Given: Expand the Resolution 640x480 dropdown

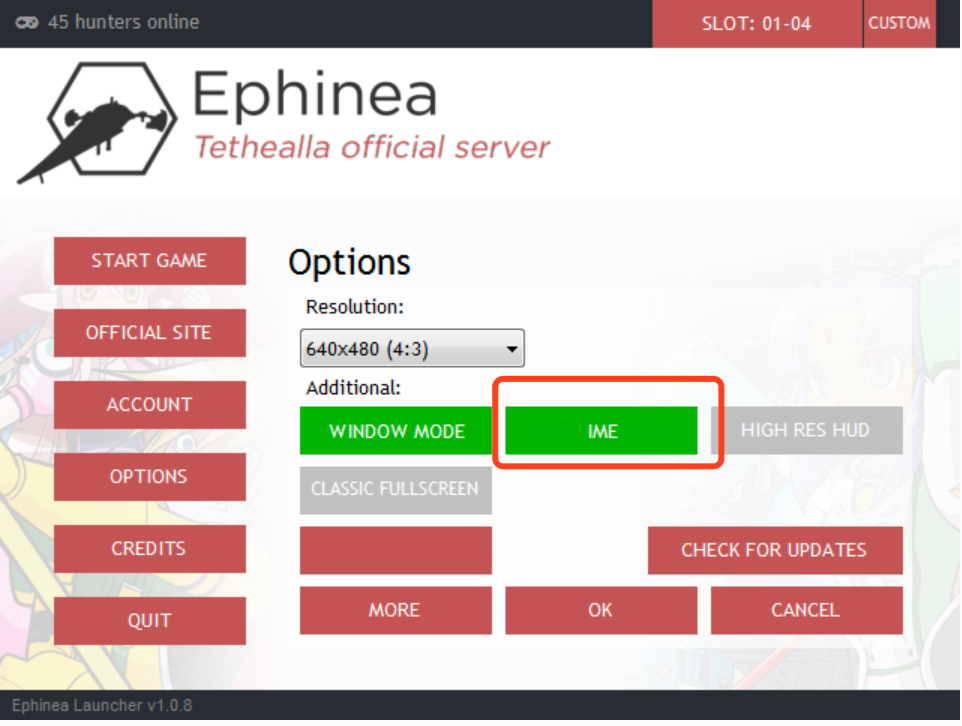Looking at the screenshot, I should point(412,350).
